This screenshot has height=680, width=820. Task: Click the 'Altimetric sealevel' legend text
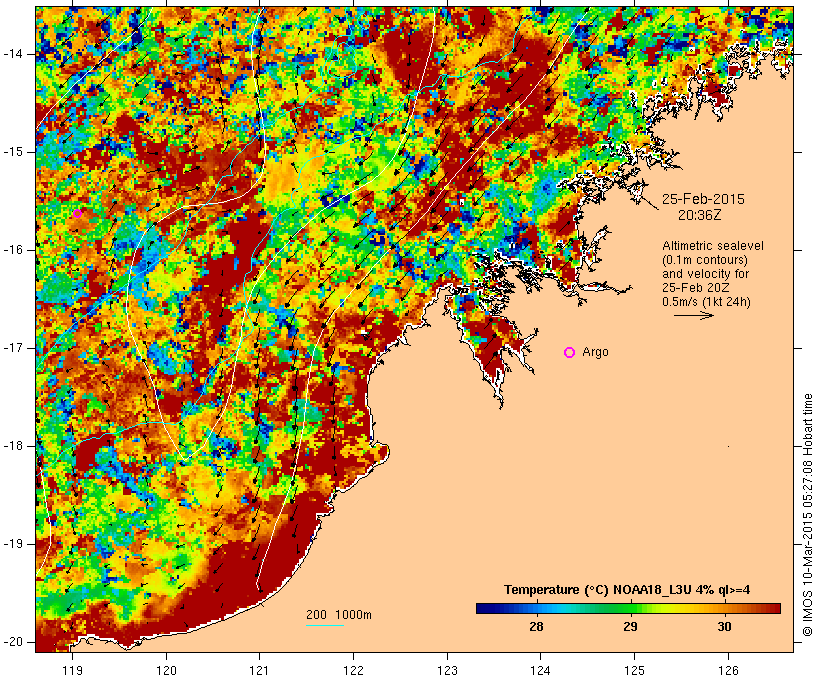click(x=713, y=246)
